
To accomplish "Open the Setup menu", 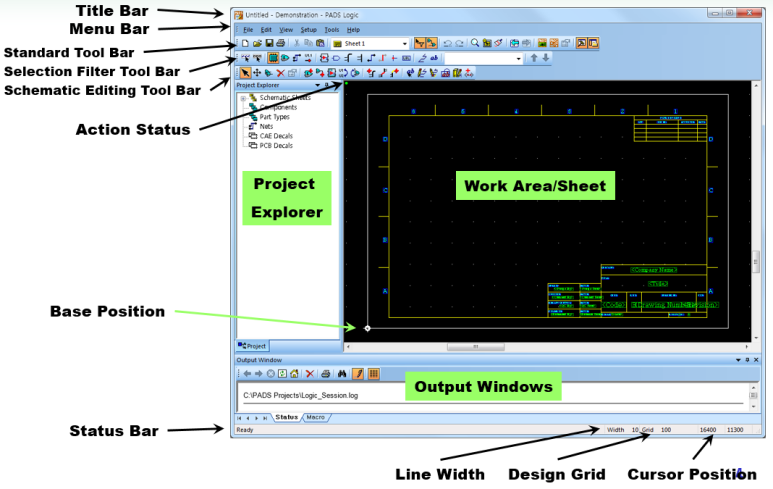I will coord(309,30).
